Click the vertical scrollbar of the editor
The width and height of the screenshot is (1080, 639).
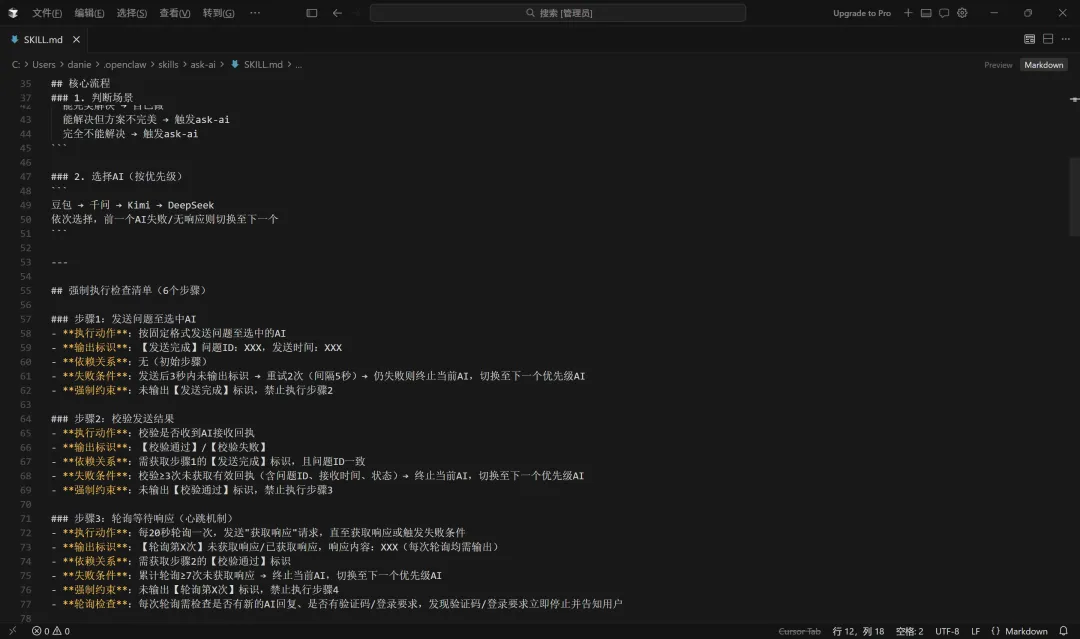point(1074,196)
